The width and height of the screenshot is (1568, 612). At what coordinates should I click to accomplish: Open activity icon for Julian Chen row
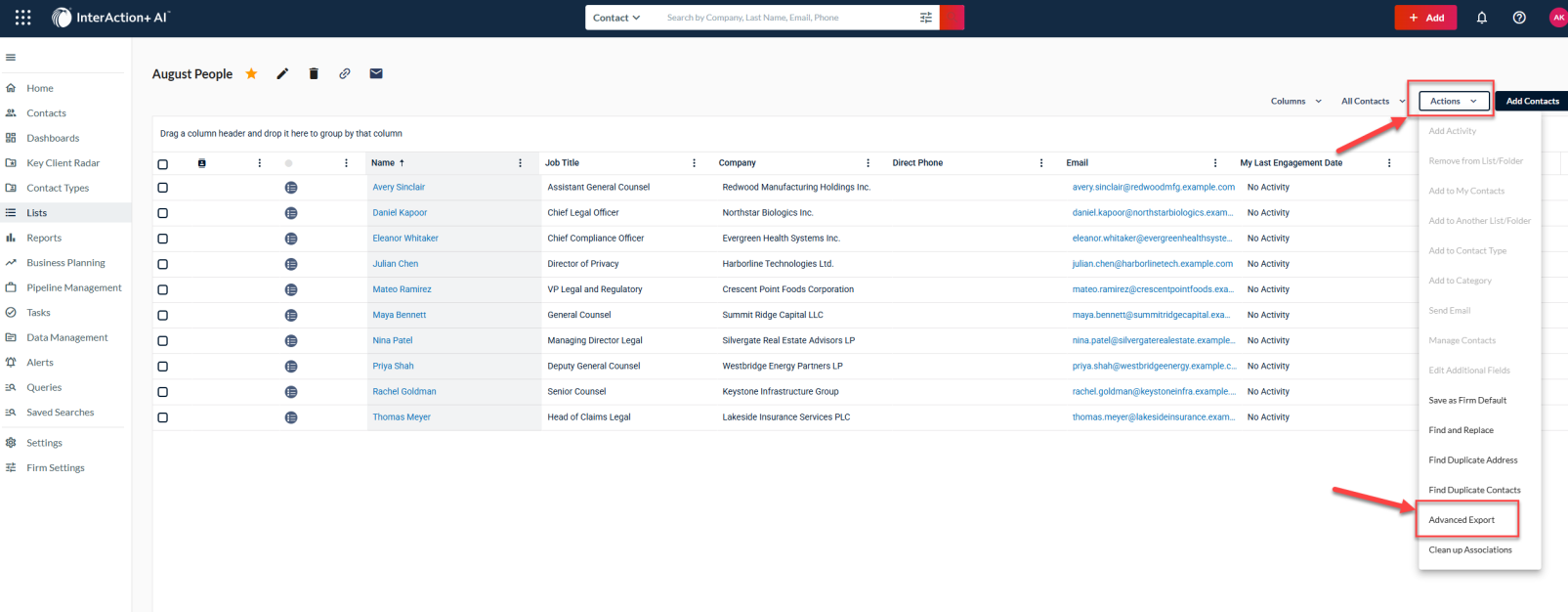pyautogui.click(x=291, y=264)
